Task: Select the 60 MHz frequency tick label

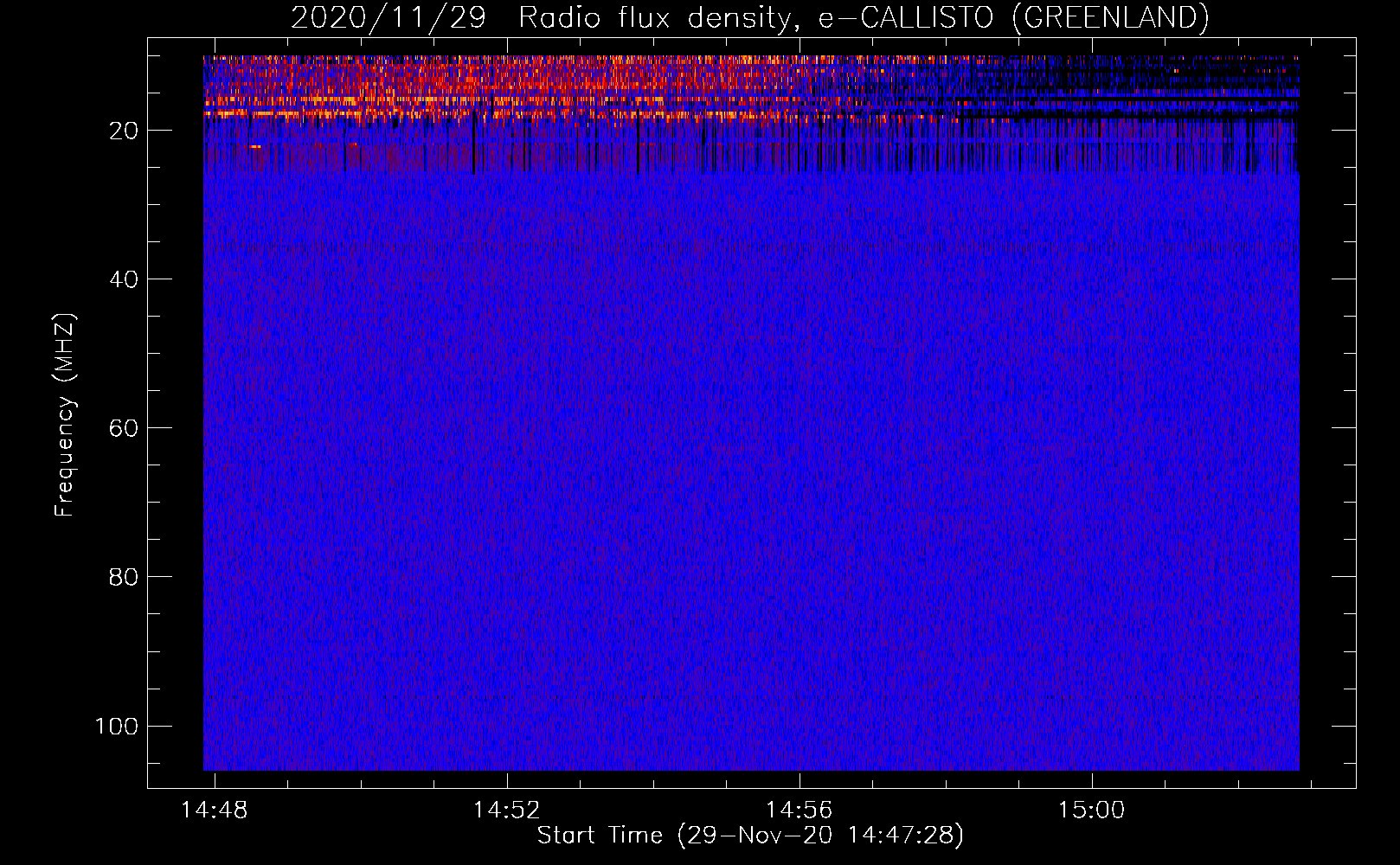Action: (x=124, y=428)
